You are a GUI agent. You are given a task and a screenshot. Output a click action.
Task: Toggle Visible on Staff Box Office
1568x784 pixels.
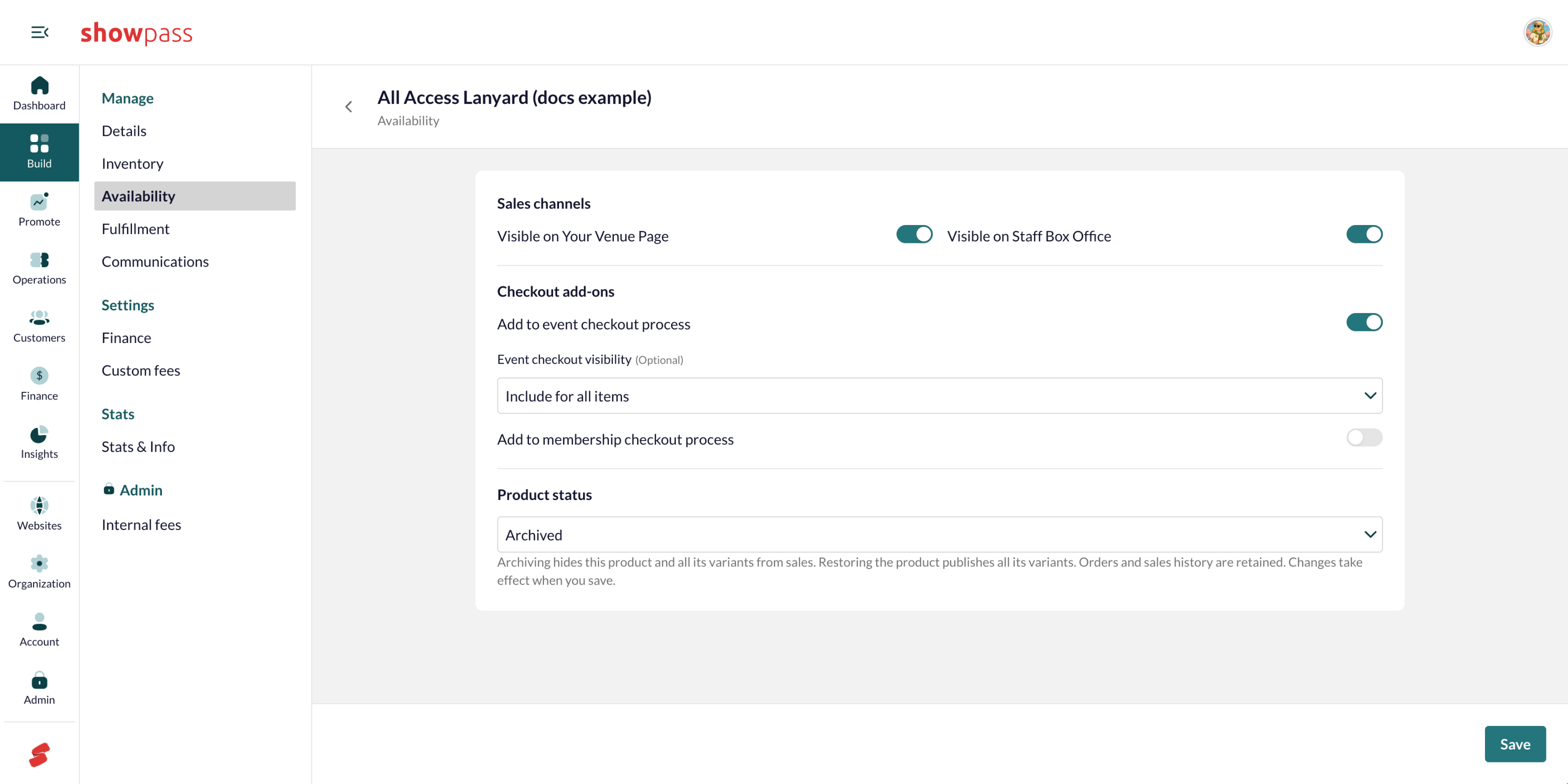[1364, 234]
